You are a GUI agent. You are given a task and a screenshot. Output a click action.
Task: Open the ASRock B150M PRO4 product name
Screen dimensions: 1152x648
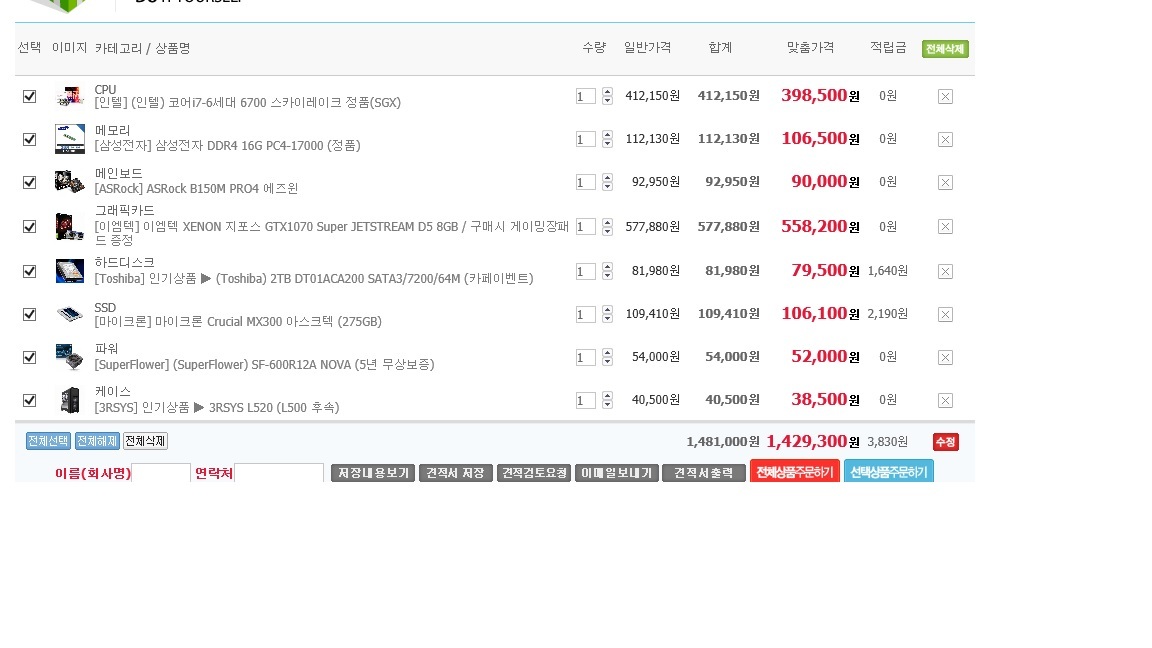tap(196, 189)
